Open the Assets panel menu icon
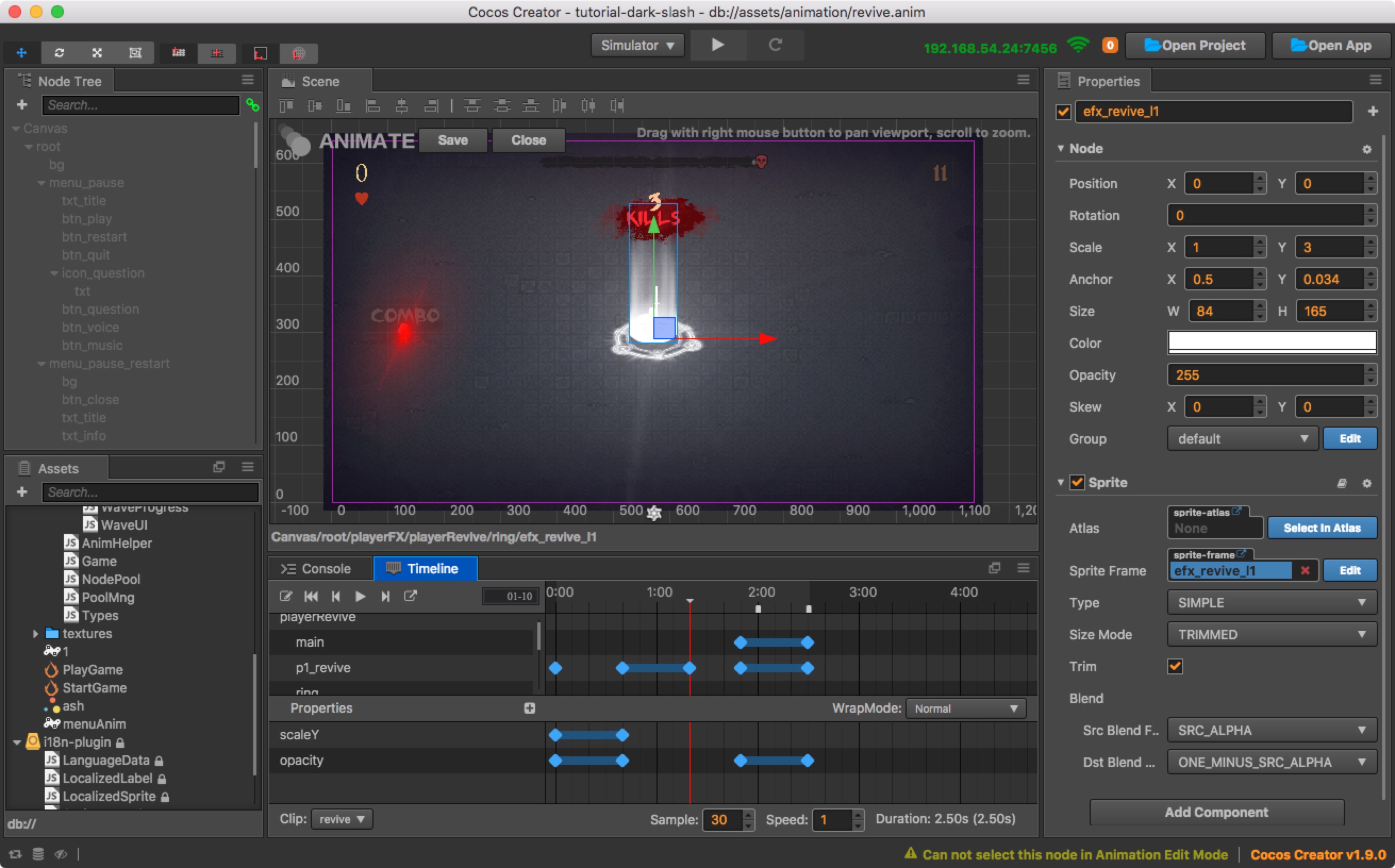The height and width of the screenshot is (868, 1395). coord(248,467)
